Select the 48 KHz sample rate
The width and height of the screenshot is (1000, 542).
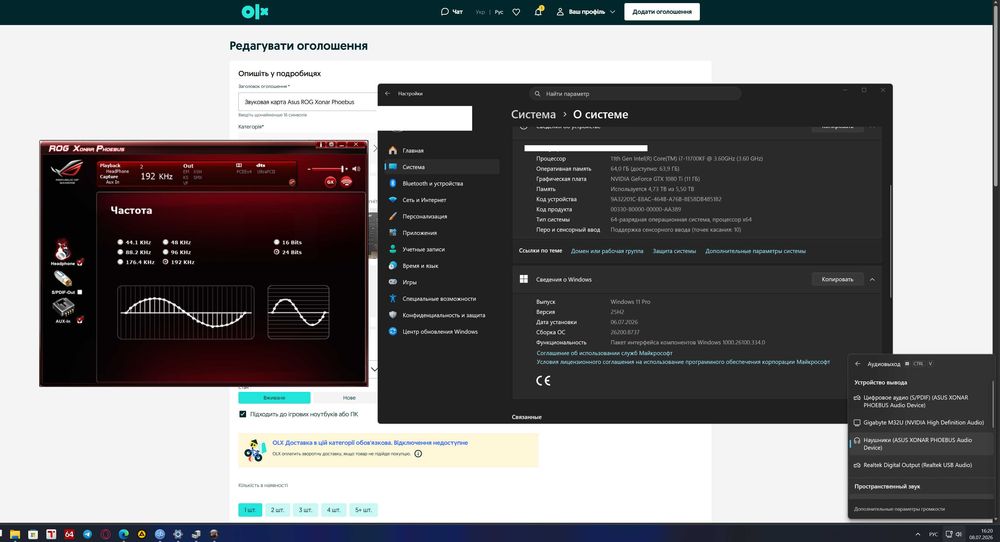tap(177, 242)
